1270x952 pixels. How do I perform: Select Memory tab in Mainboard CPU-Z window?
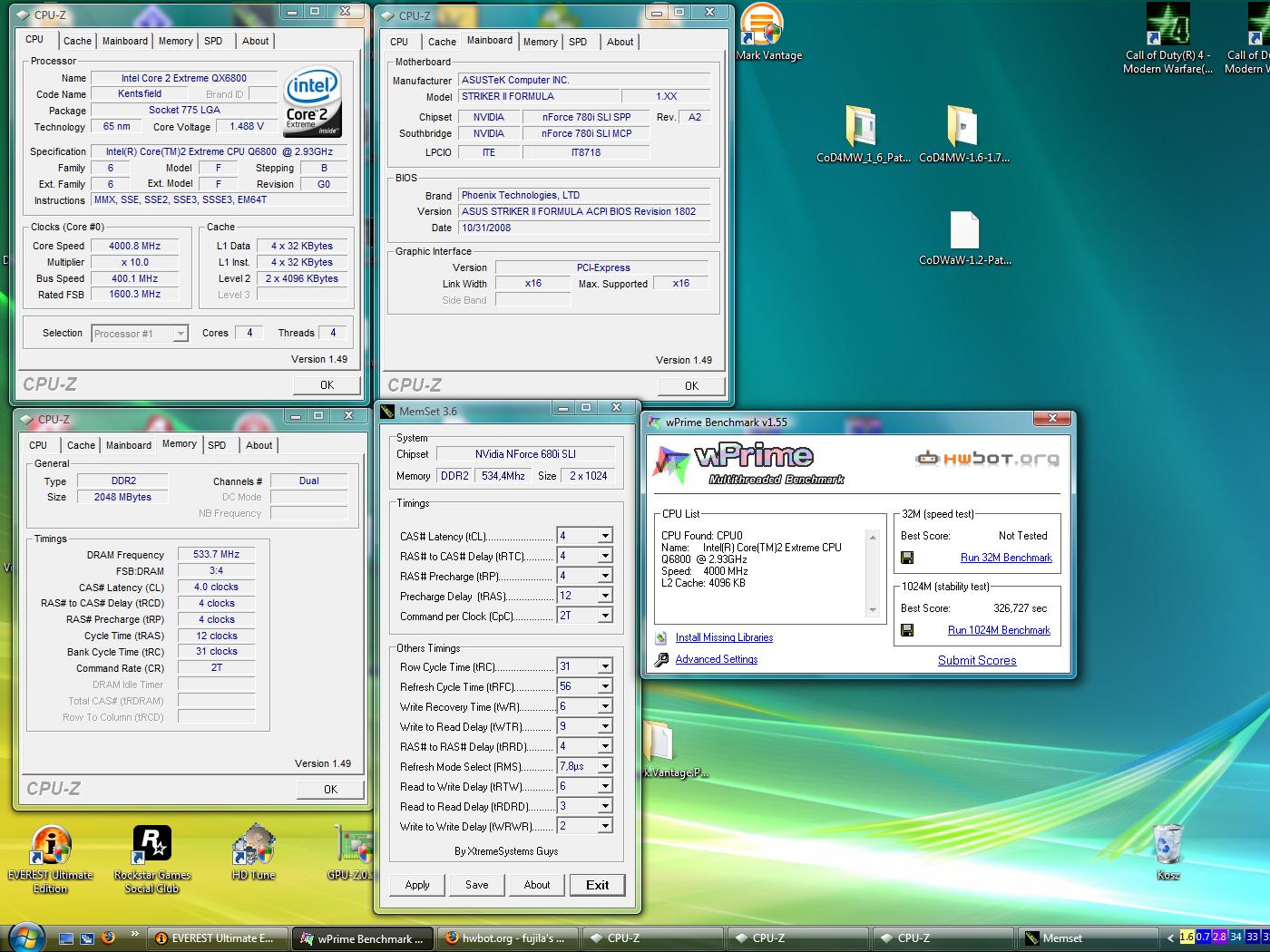click(x=540, y=42)
